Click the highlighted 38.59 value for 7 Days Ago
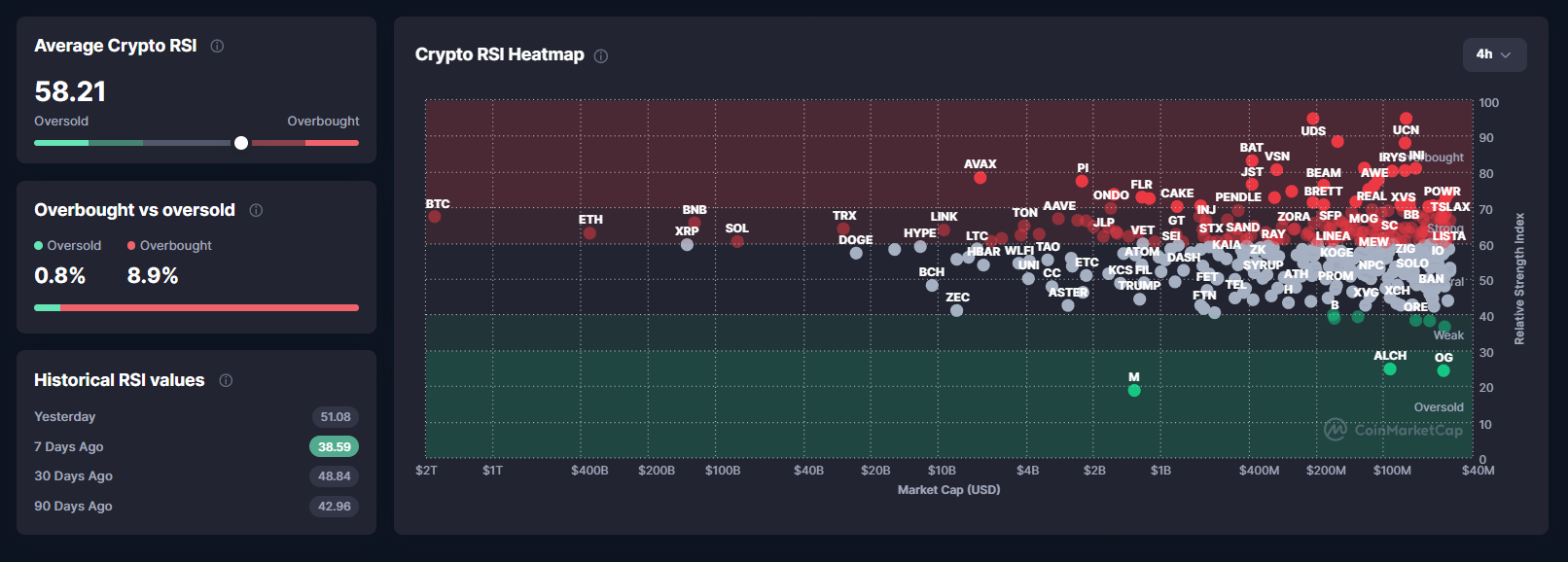Screen dimensions: 1568x562 click(335, 446)
